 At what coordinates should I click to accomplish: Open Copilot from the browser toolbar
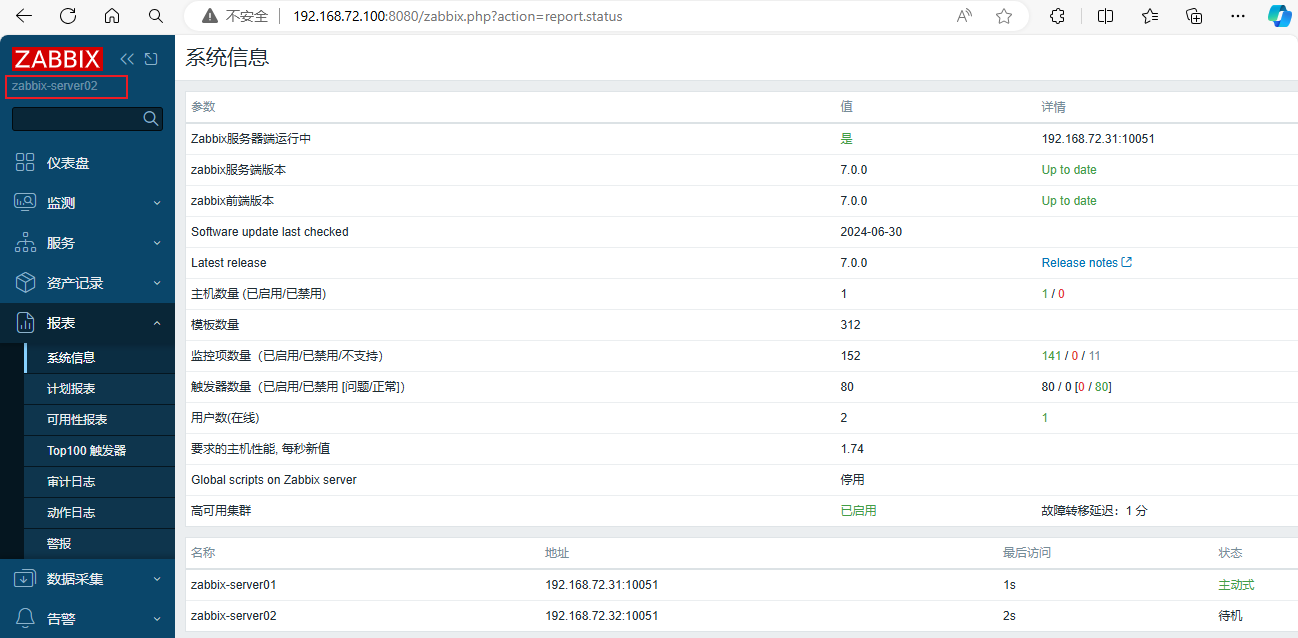pos(1280,16)
